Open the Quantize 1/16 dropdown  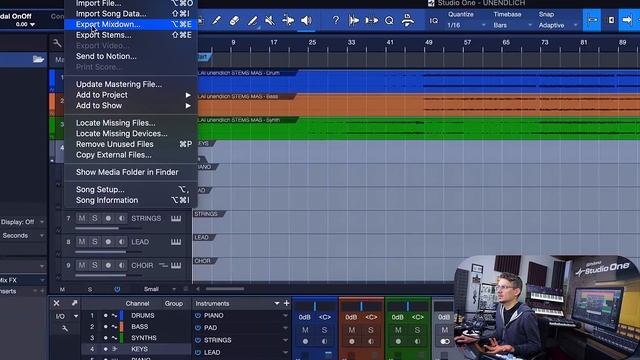pyautogui.click(x=466, y=25)
